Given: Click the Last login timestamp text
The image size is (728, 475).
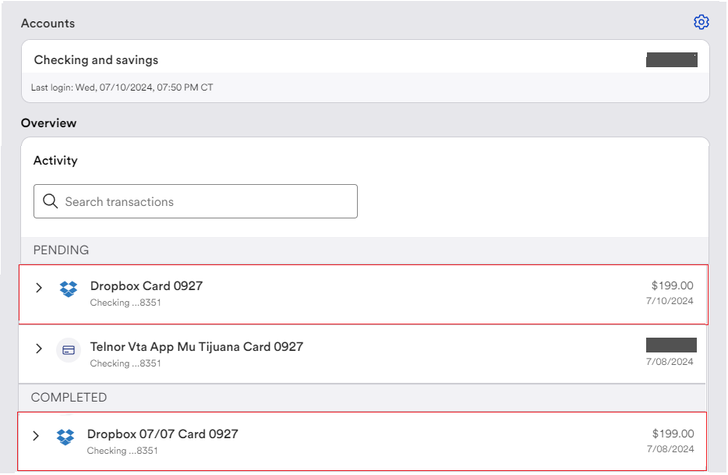Looking at the screenshot, I should click(123, 88).
